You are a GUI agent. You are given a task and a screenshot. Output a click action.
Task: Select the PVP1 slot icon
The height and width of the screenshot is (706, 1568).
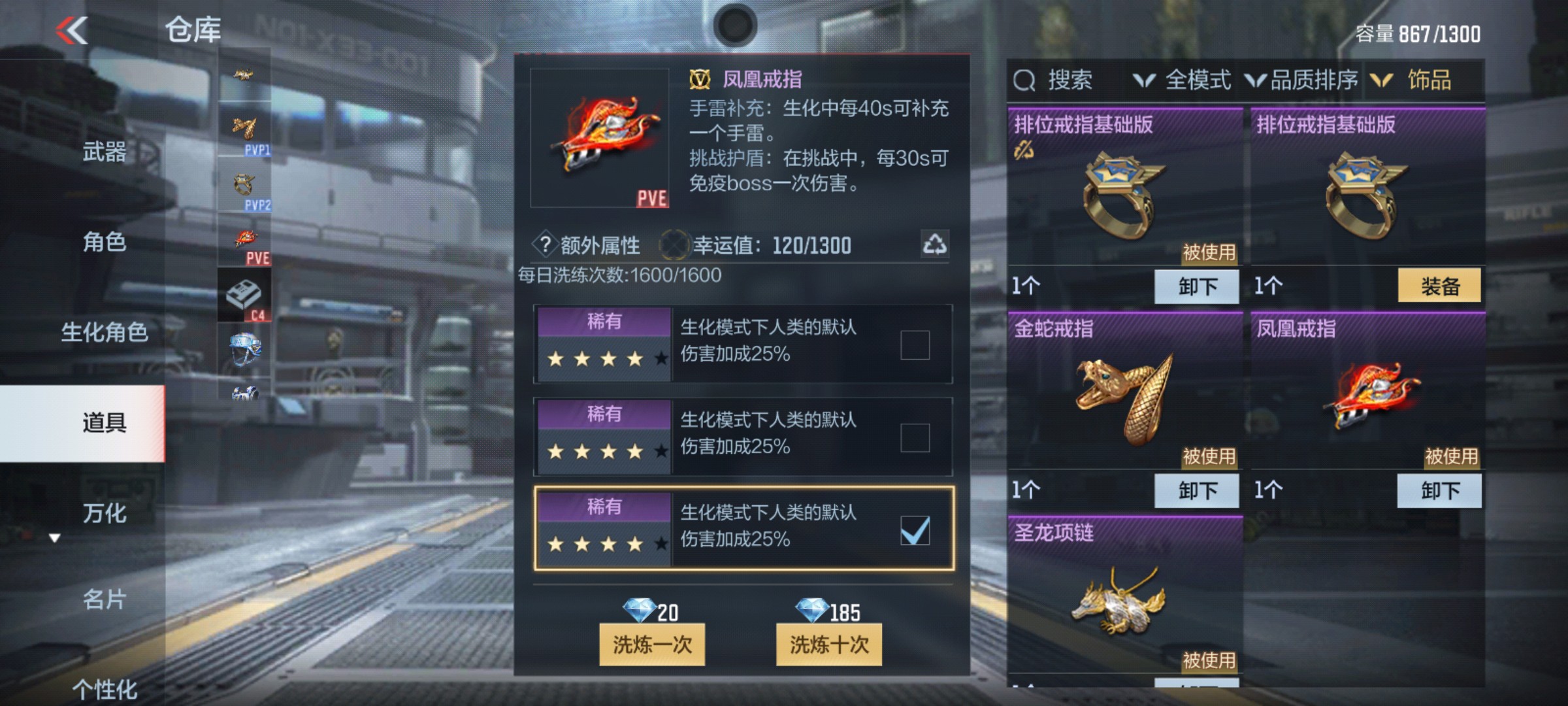coord(244,131)
